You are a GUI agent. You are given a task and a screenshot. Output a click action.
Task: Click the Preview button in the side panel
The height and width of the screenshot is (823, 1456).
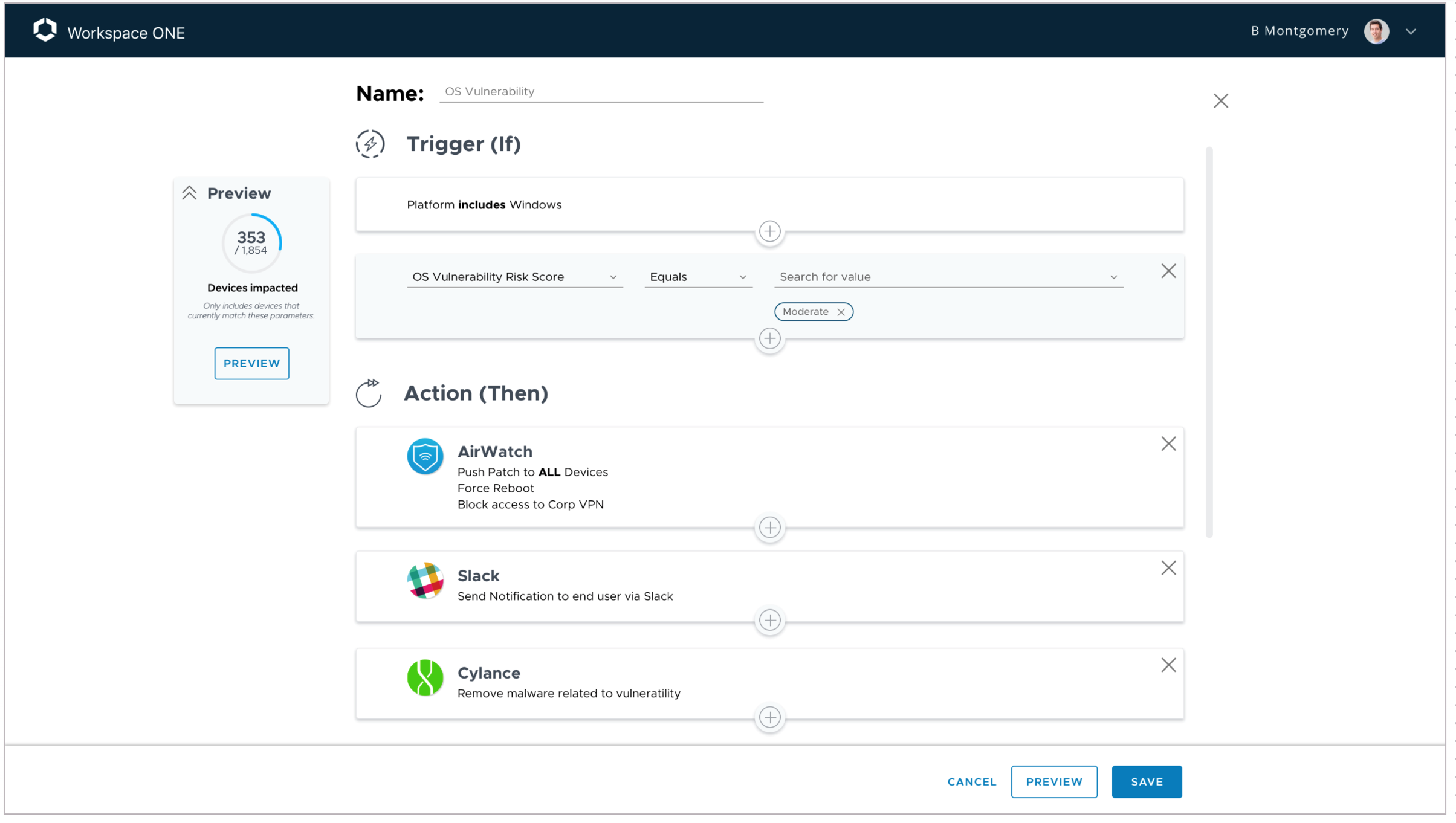point(251,363)
